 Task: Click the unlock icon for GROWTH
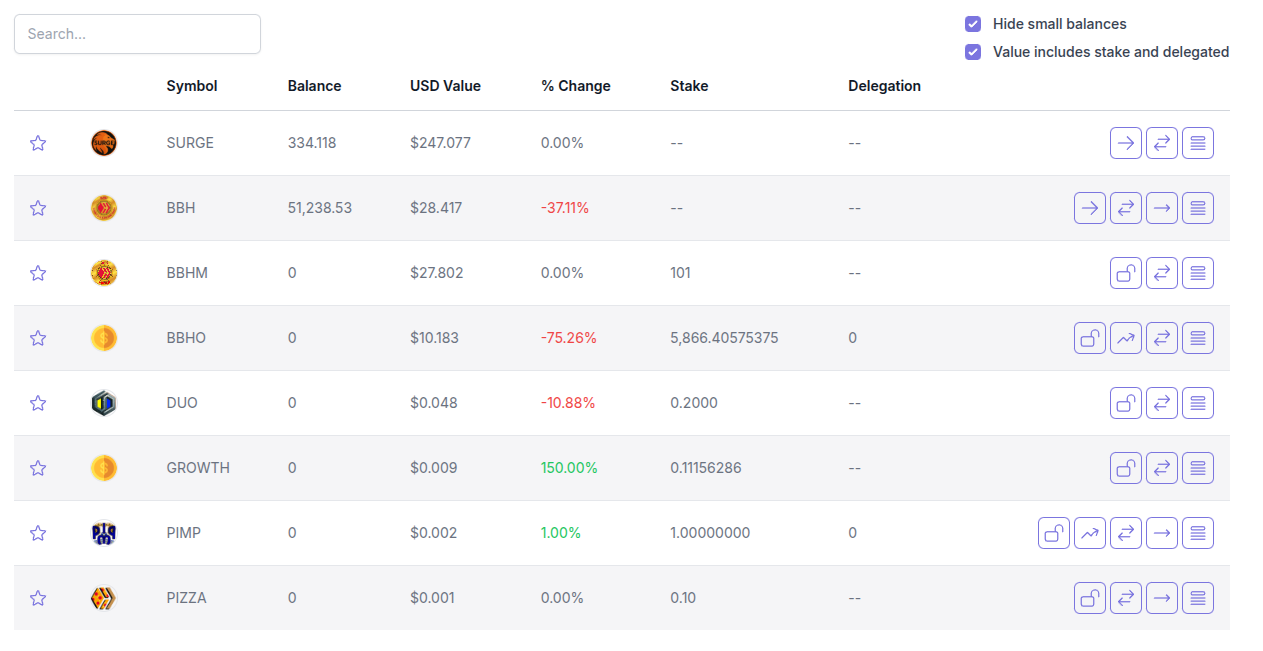coord(1126,468)
